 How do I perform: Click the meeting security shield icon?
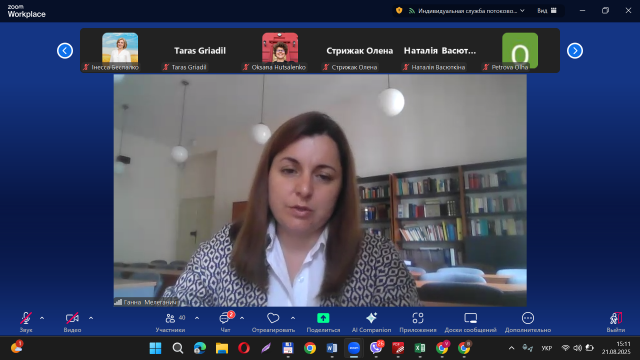click(x=399, y=11)
